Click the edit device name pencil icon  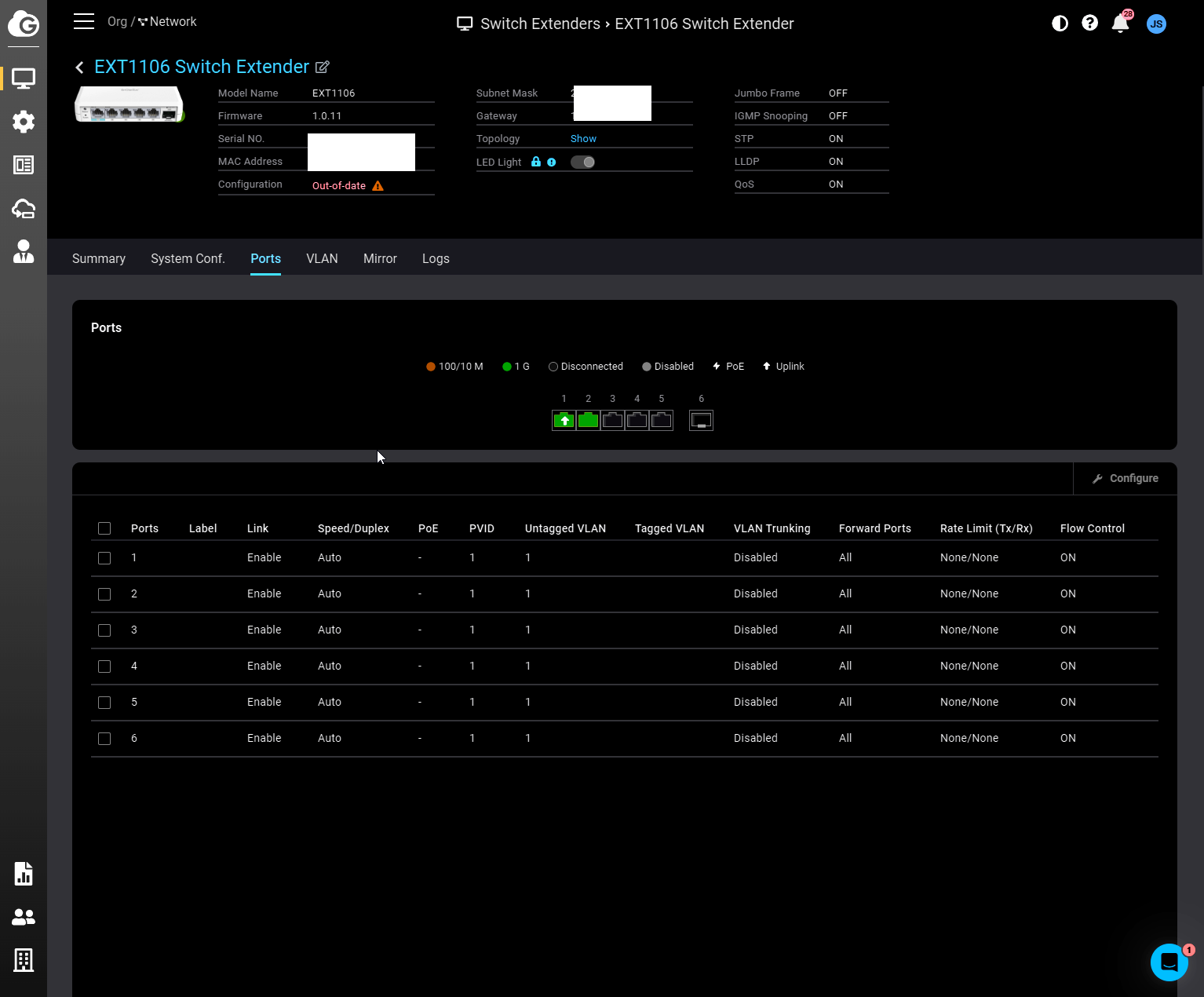pos(322,68)
